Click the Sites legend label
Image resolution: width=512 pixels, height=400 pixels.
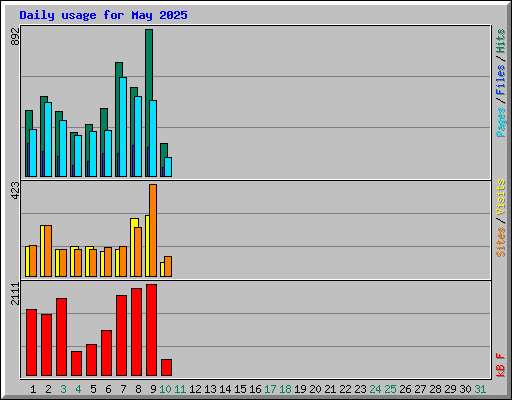point(501,242)
